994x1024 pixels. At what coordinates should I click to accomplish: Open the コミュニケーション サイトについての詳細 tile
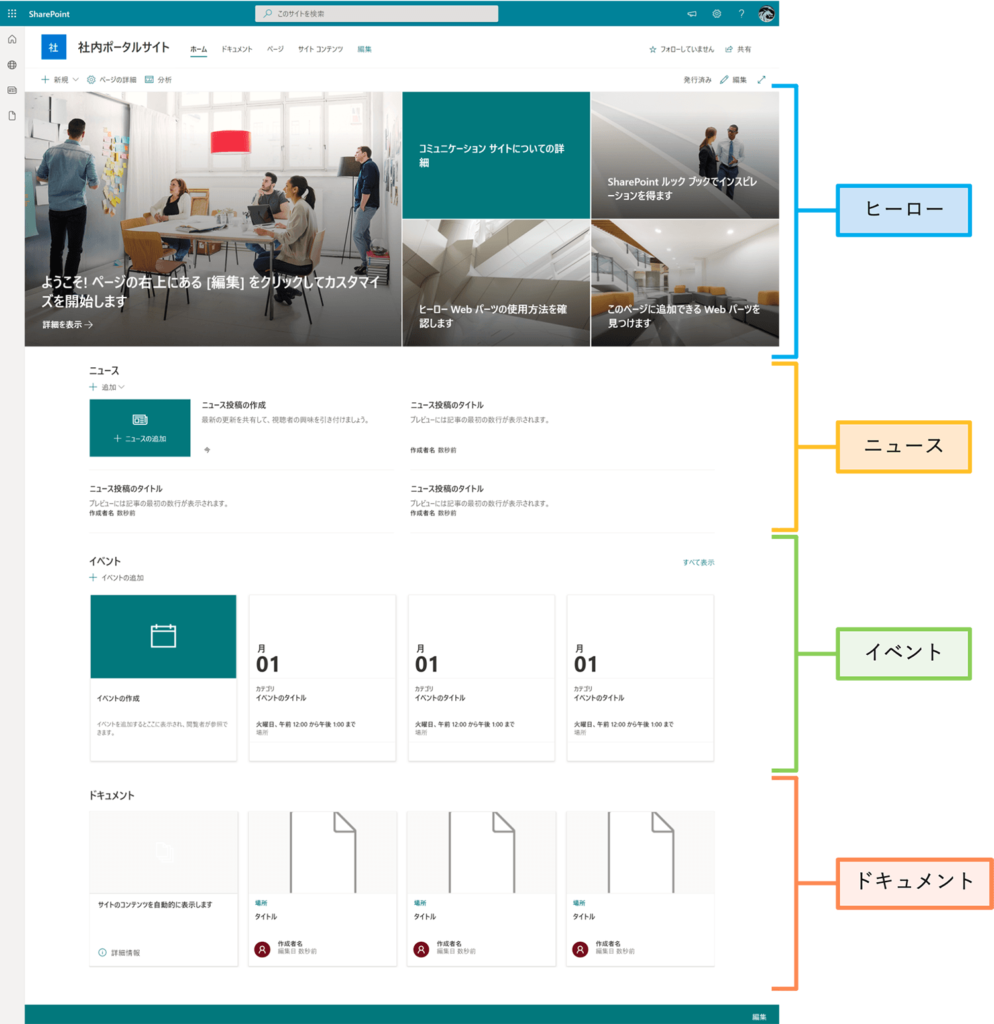[496, 155]
